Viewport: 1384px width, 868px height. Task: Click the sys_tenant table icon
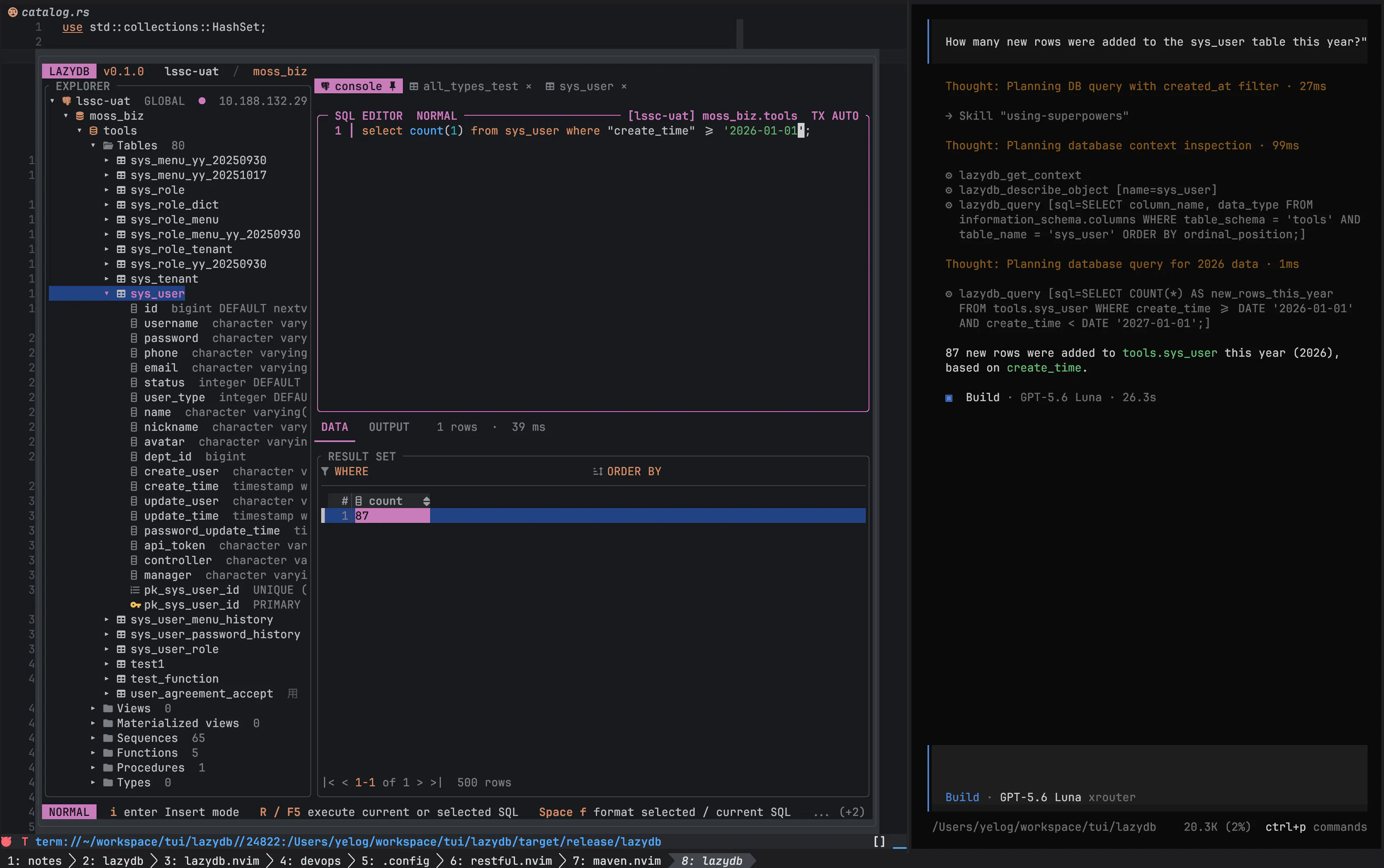[121, 279]
